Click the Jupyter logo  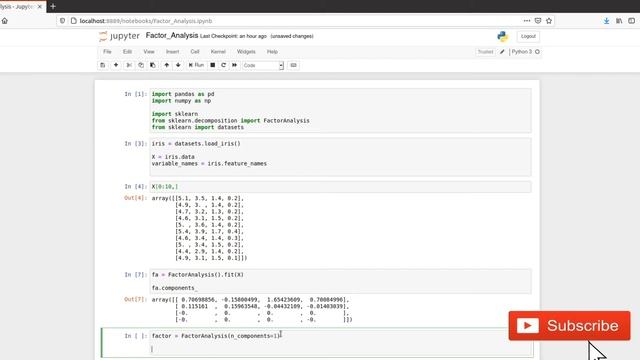tap(119, 36)
